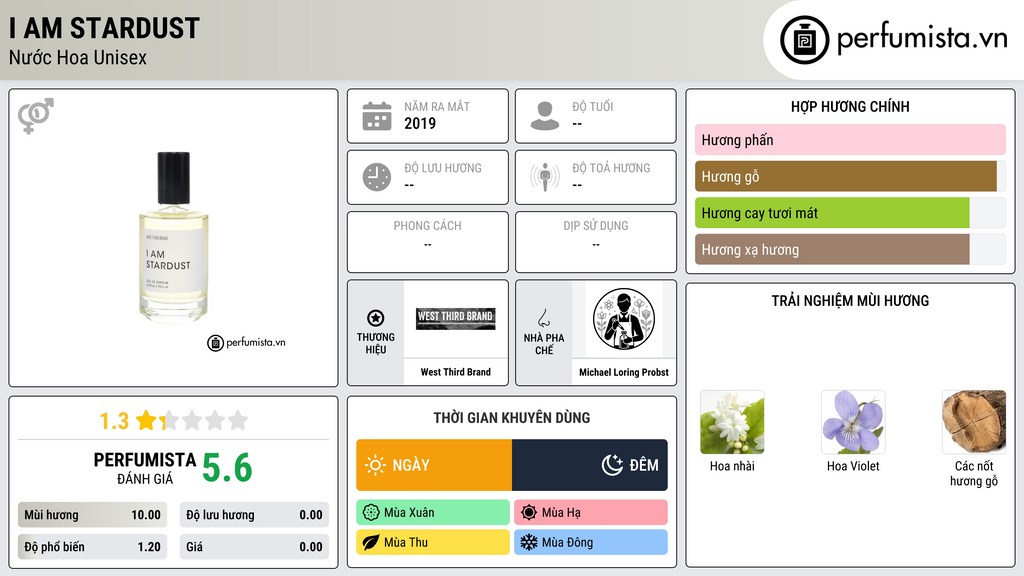Select the Mùa Thu season tile
The image size is (1024, 576).
(x=433, y=542)
